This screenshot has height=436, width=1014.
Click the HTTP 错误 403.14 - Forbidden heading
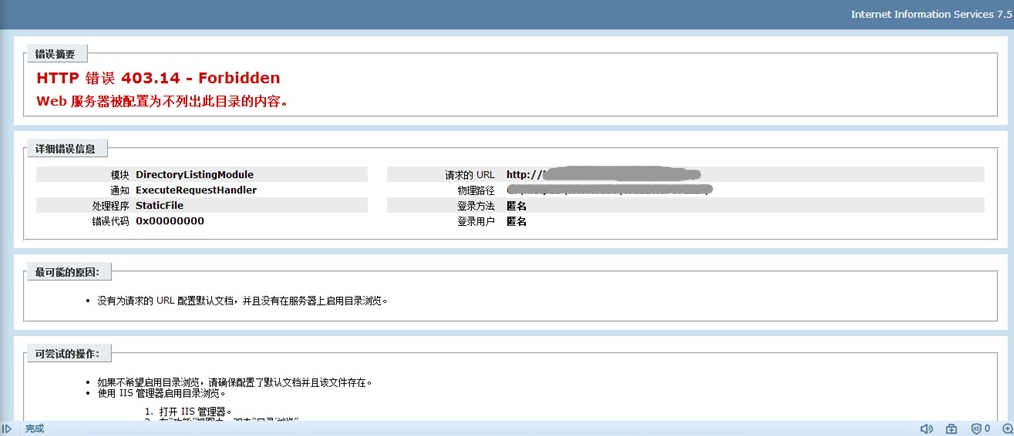pyautogui.click(x=158, y=78)
